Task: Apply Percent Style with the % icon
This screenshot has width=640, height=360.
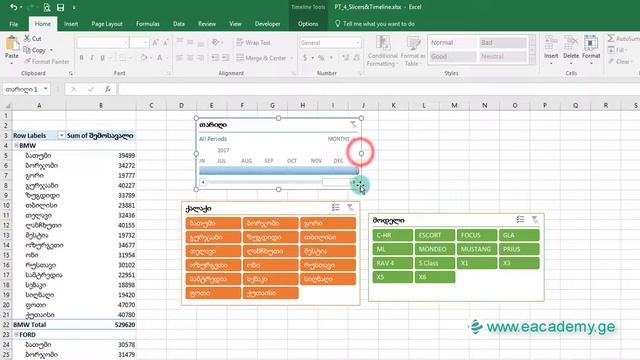Action: pyautogui.click(x=321, y=58)
